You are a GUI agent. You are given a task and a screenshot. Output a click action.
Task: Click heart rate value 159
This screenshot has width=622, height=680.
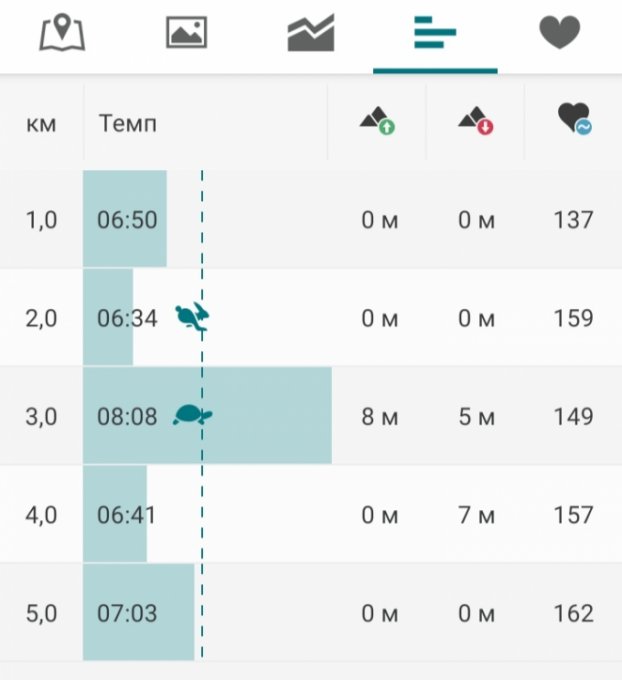click(x=573, y=319)
